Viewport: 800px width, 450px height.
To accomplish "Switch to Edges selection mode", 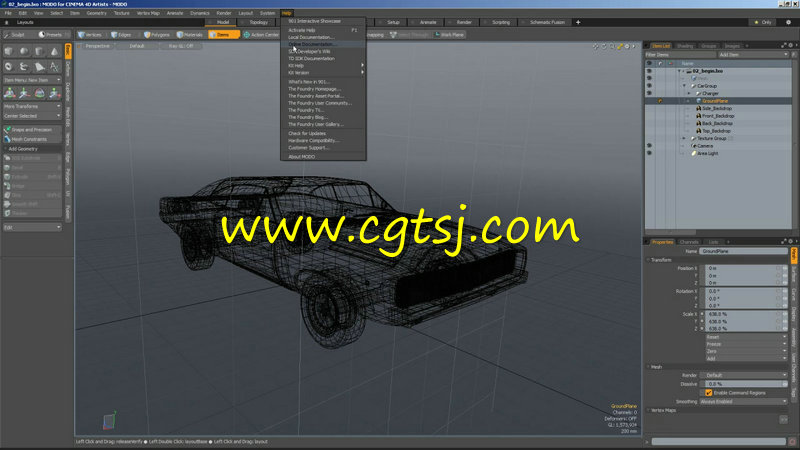I will 121,35.
